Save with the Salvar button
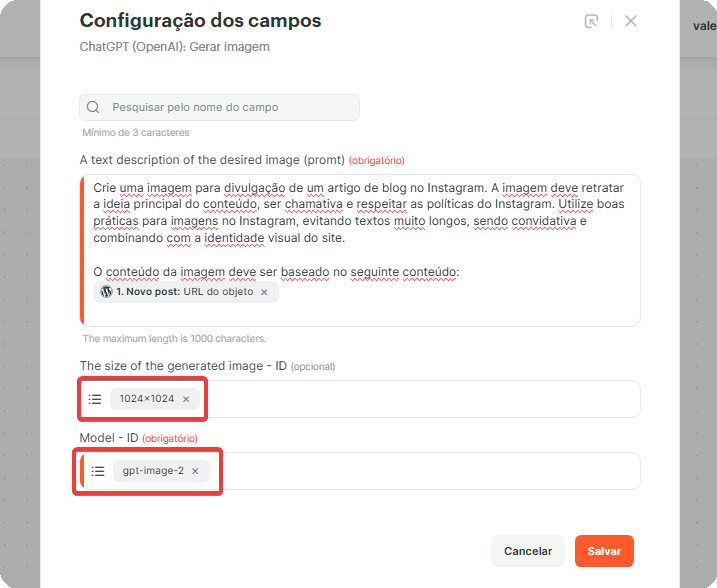 pos(604,551)
